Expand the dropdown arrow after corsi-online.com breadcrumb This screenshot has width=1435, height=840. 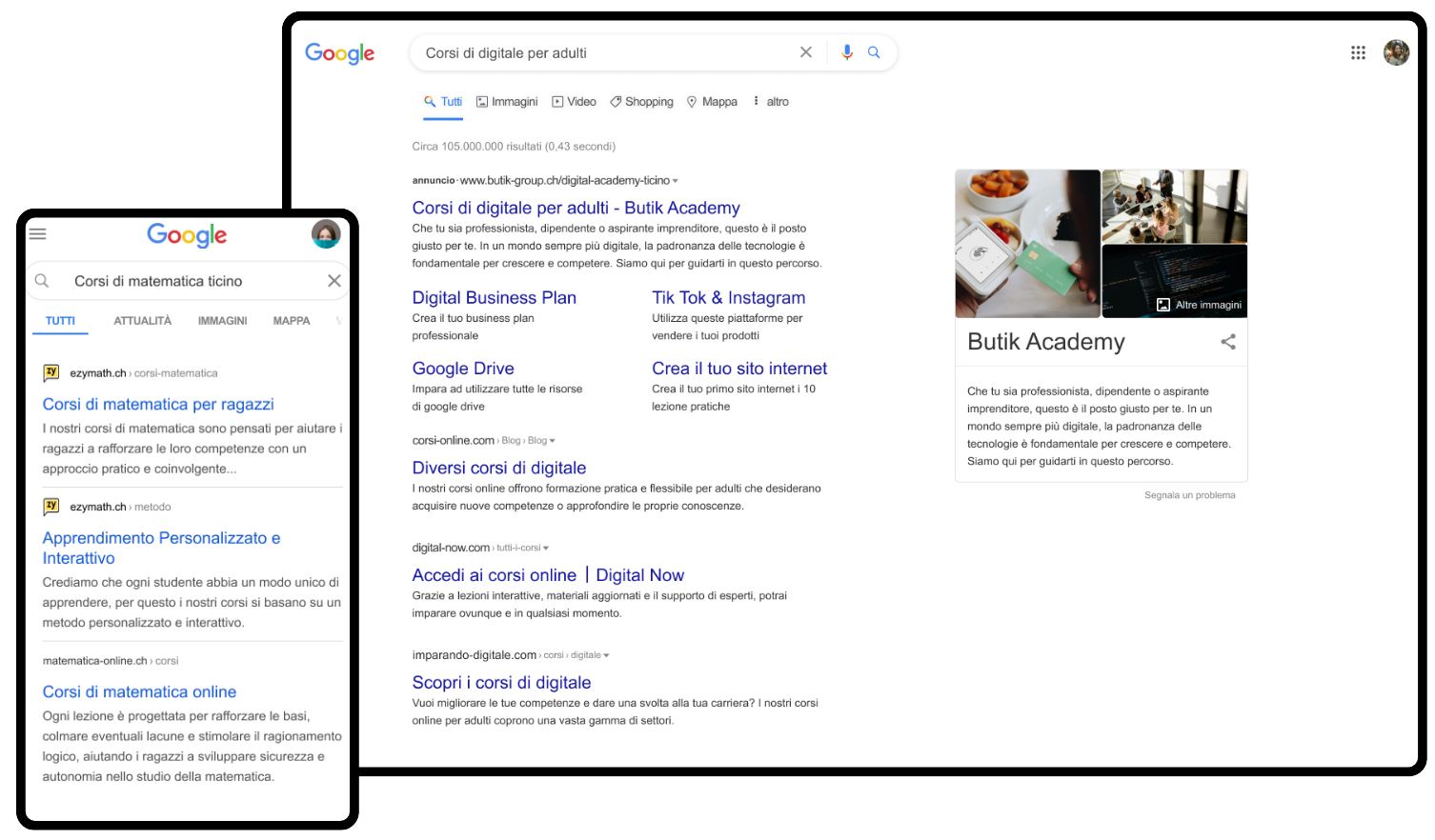[x=553, y=441]
